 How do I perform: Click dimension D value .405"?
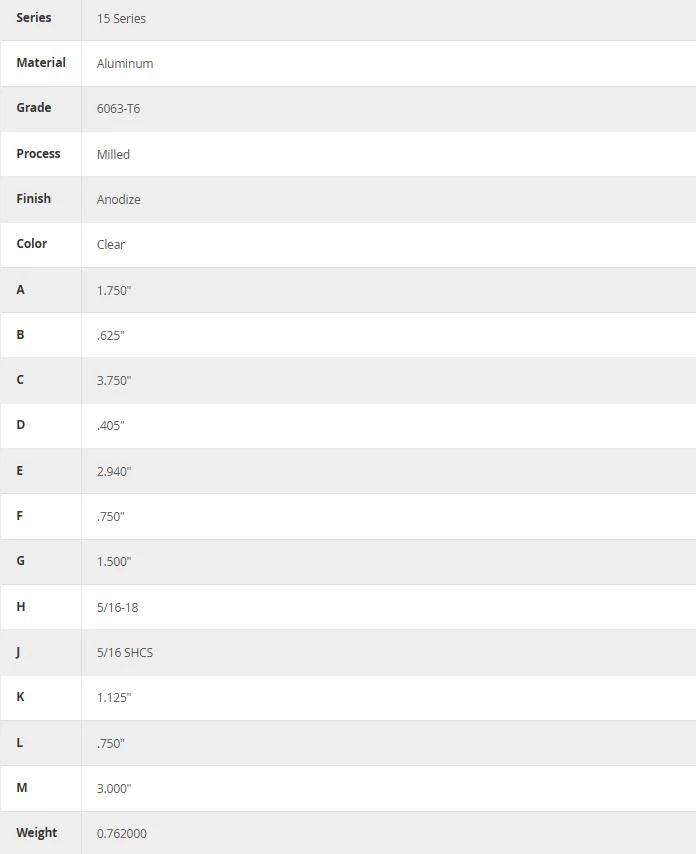pyautogui.click(x=111, y=426)
